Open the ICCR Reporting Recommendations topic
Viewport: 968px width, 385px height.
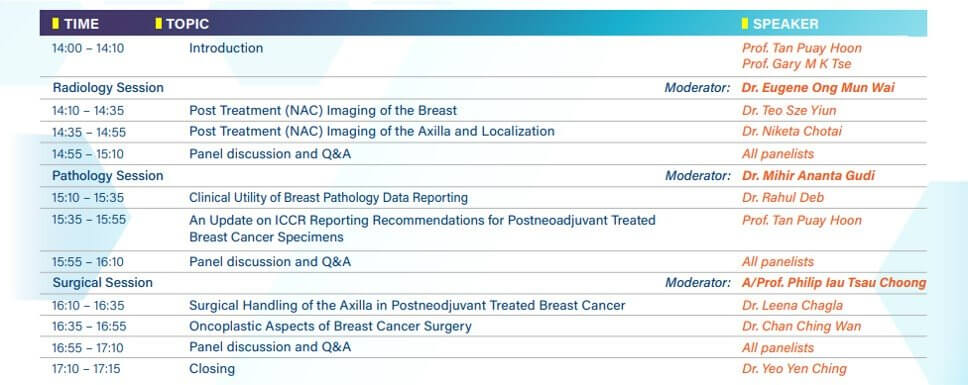tap(422, 229)
